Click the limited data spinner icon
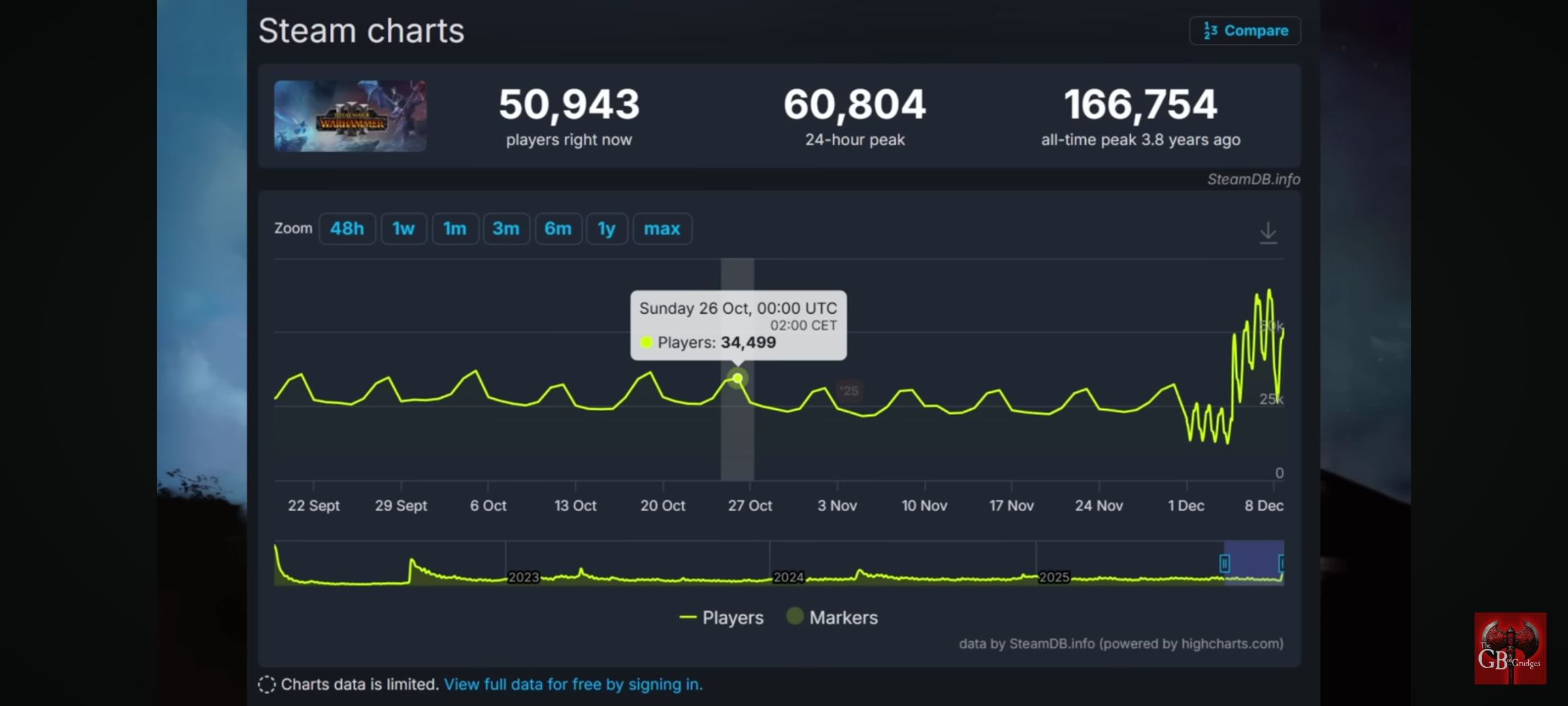 click(267, 684)
